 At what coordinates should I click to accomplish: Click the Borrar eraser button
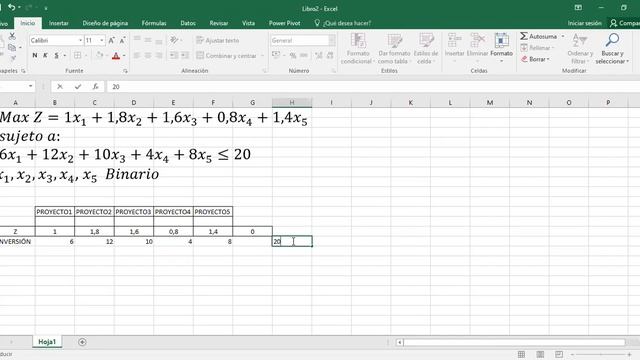pos(535,59)
